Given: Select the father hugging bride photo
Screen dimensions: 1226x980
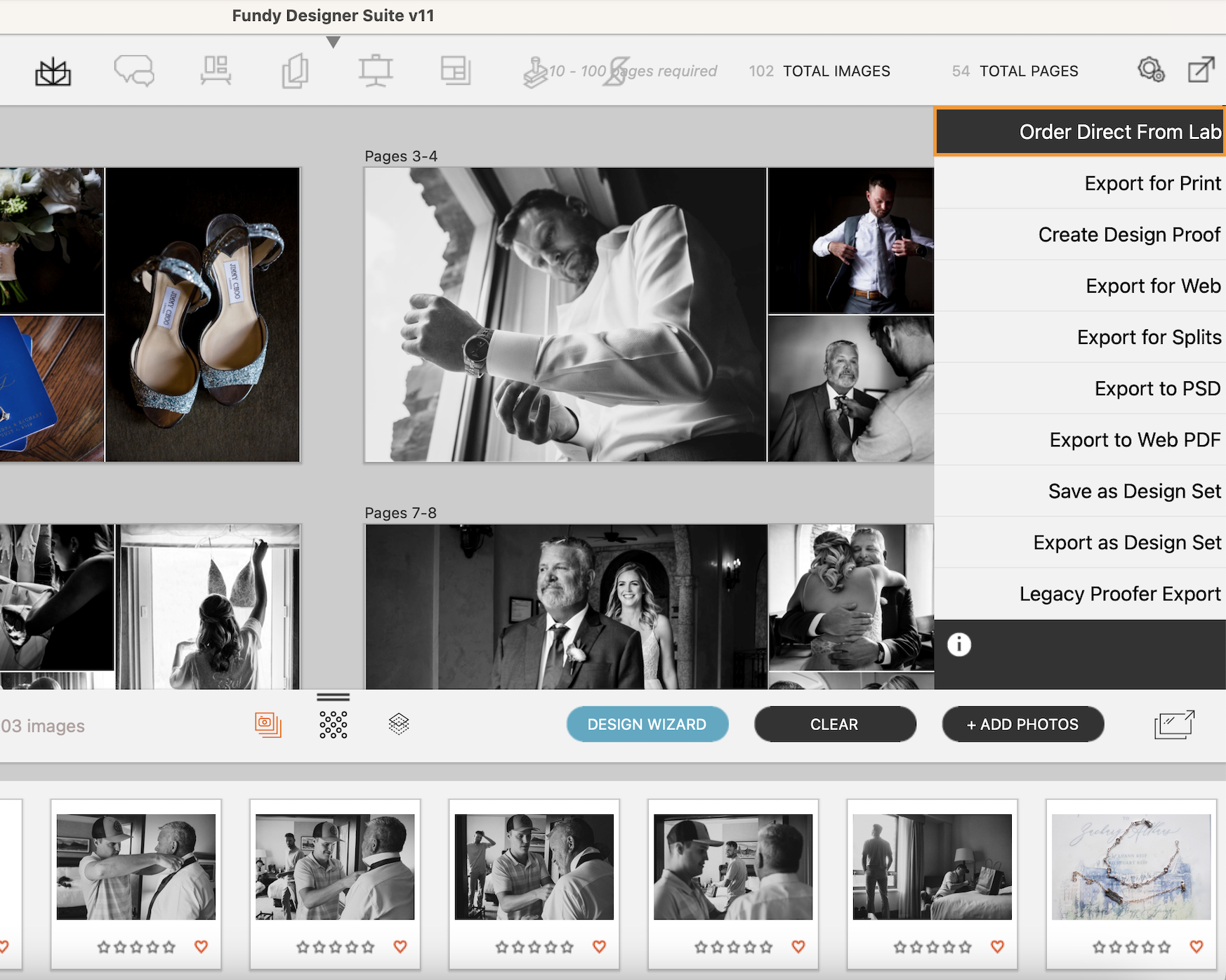Looking at the screenshot, I should coord(851,597).
